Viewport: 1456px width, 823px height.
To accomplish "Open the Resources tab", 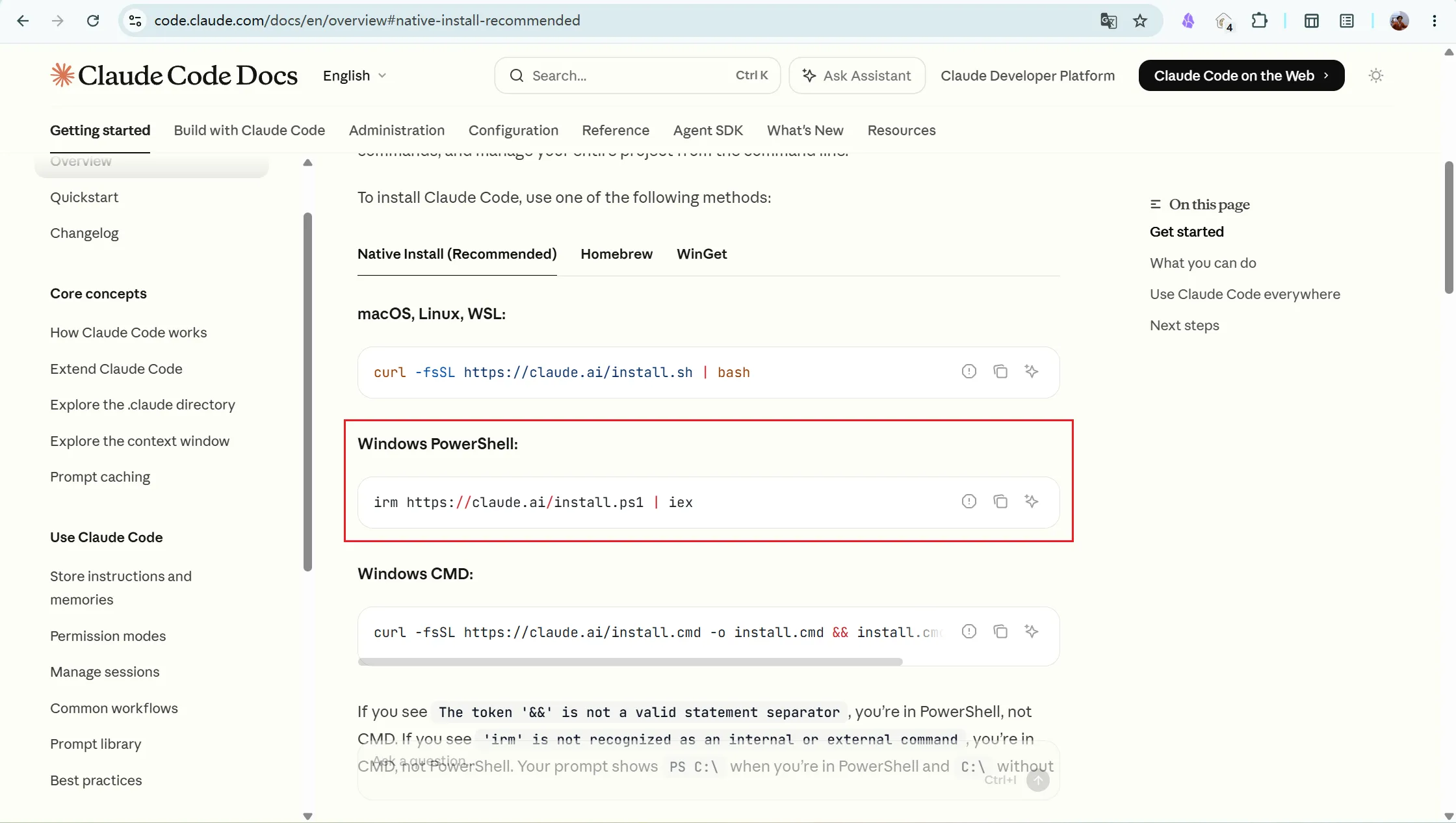I will 902,130.
